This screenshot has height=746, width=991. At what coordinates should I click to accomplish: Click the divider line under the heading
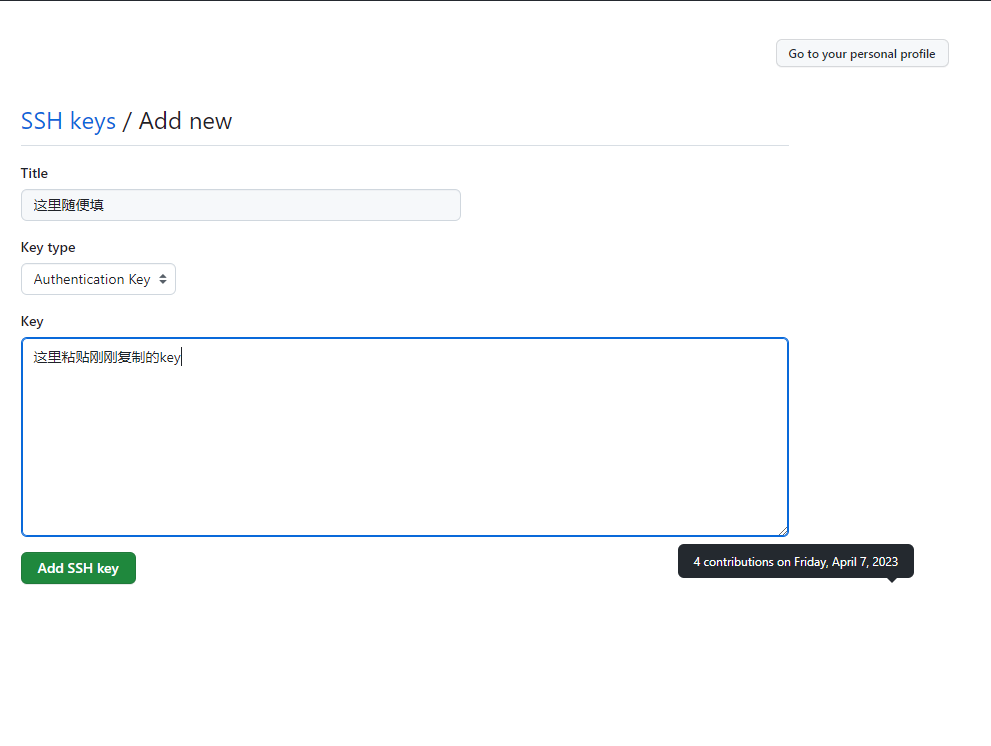(404, 145)
